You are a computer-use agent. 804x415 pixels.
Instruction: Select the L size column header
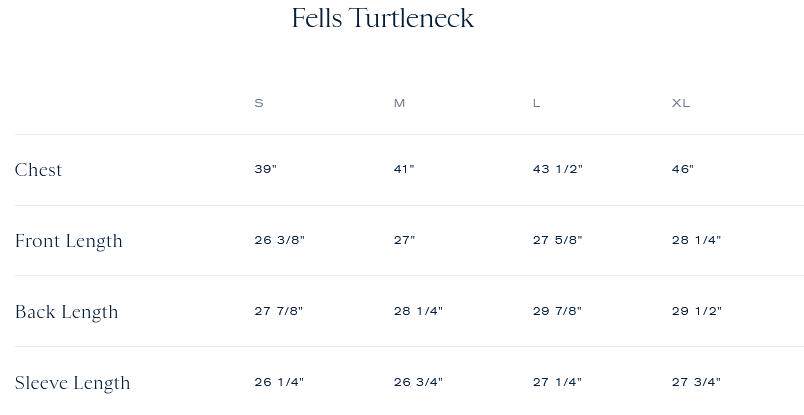coord(536,103)
